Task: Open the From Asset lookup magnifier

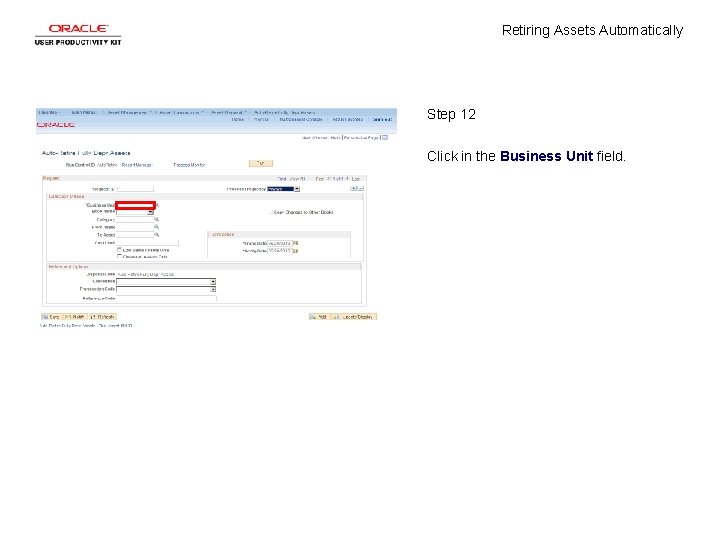Action: click(x=157, y=227)
